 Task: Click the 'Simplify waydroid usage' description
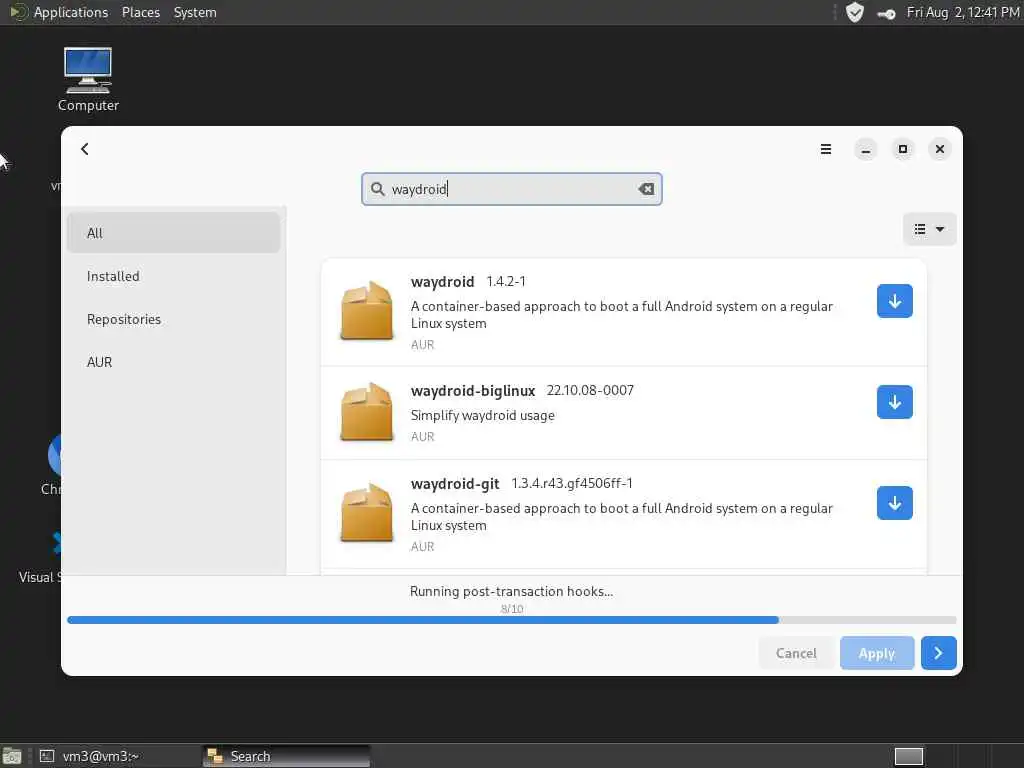pos(483,415)
